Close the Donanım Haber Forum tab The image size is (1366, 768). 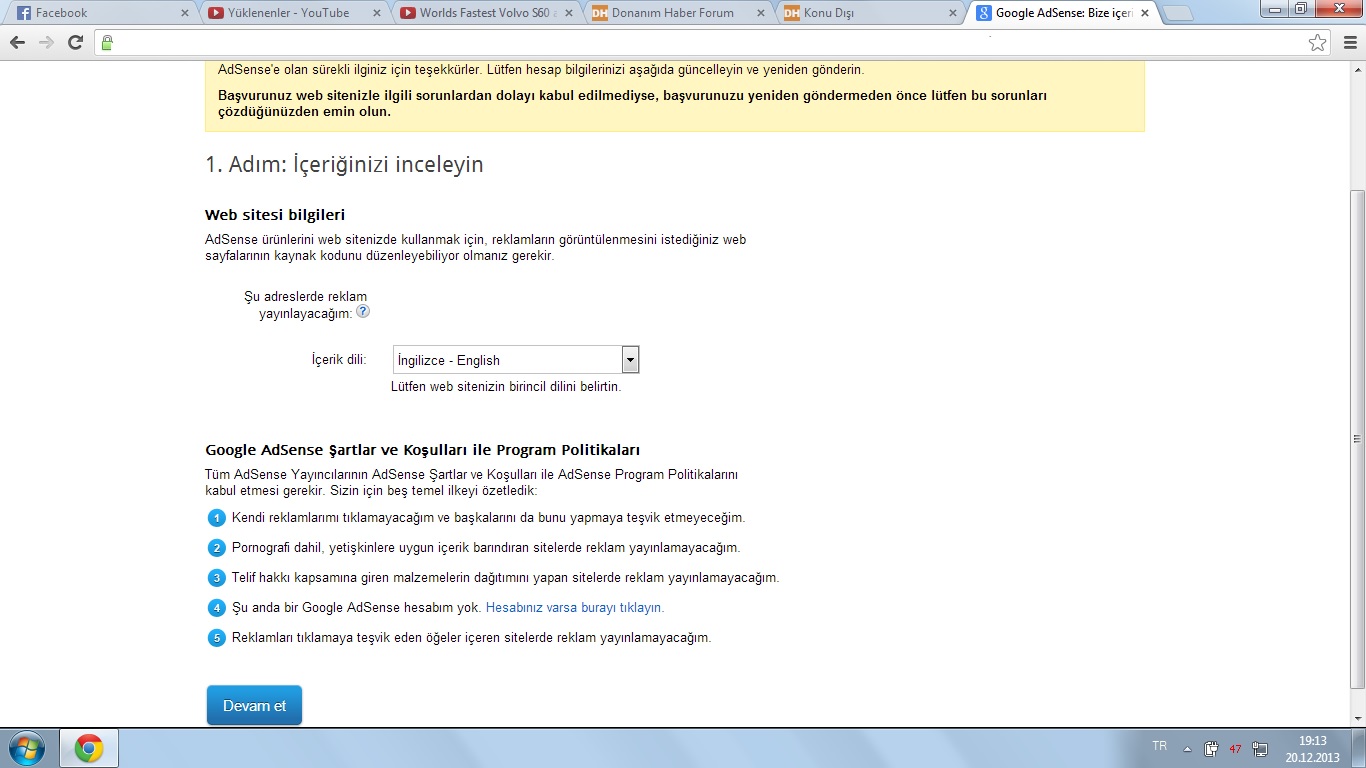[760, 13]
